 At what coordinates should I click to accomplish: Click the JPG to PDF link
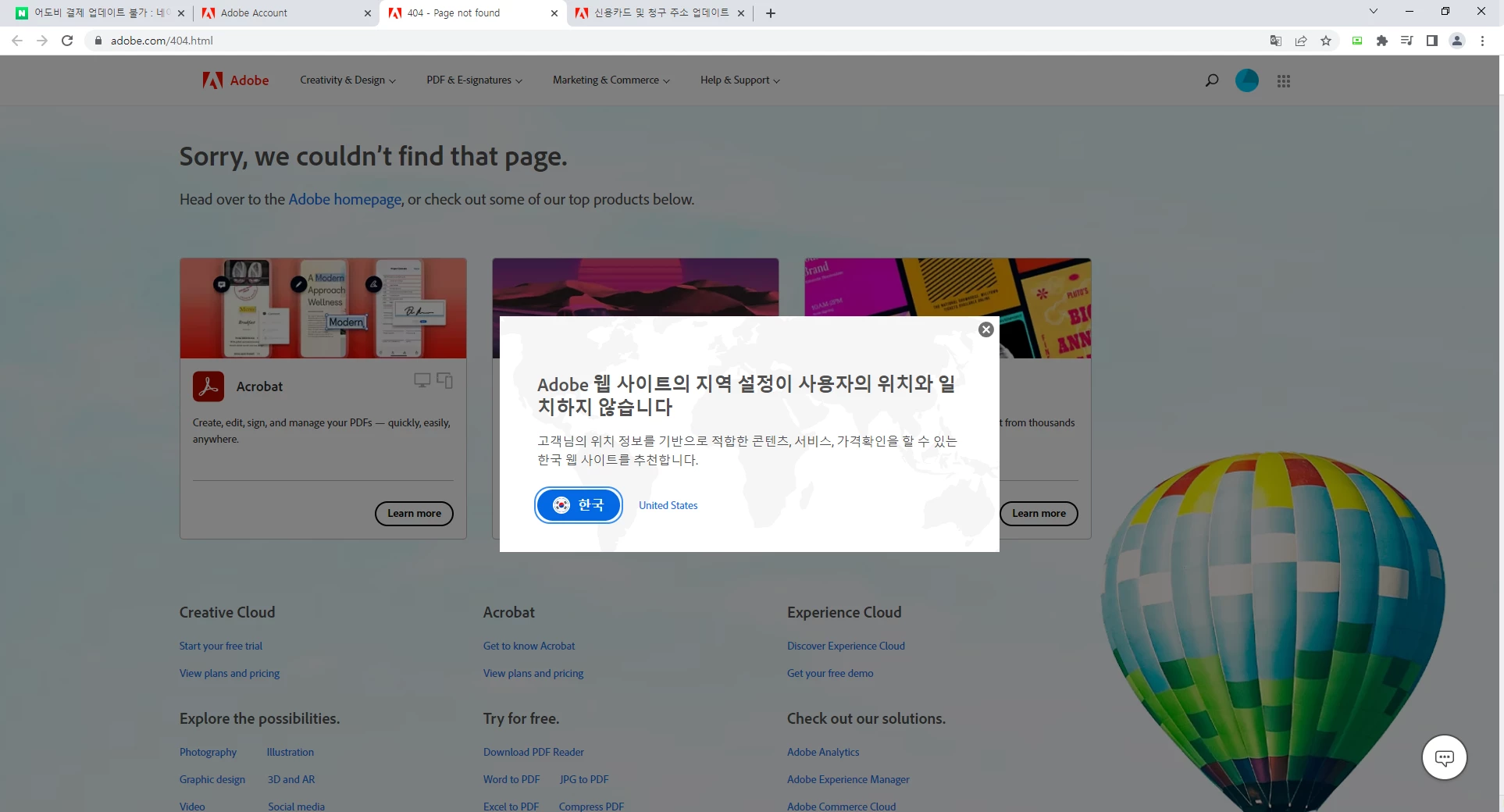[x=584, y=779]
